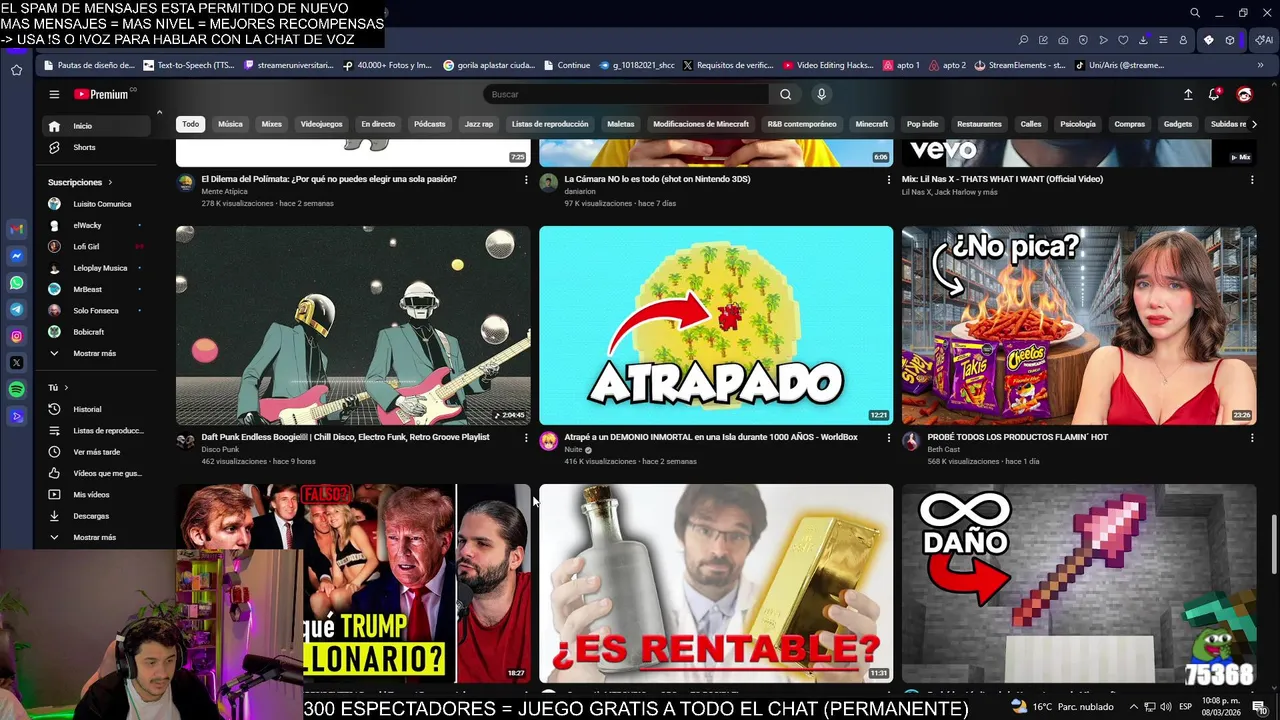The width and height of the screenshot is (1280, 720).
Task: Play the ¿ES RENTABLE? video thumbnail
Action: (x=716, y=583)
